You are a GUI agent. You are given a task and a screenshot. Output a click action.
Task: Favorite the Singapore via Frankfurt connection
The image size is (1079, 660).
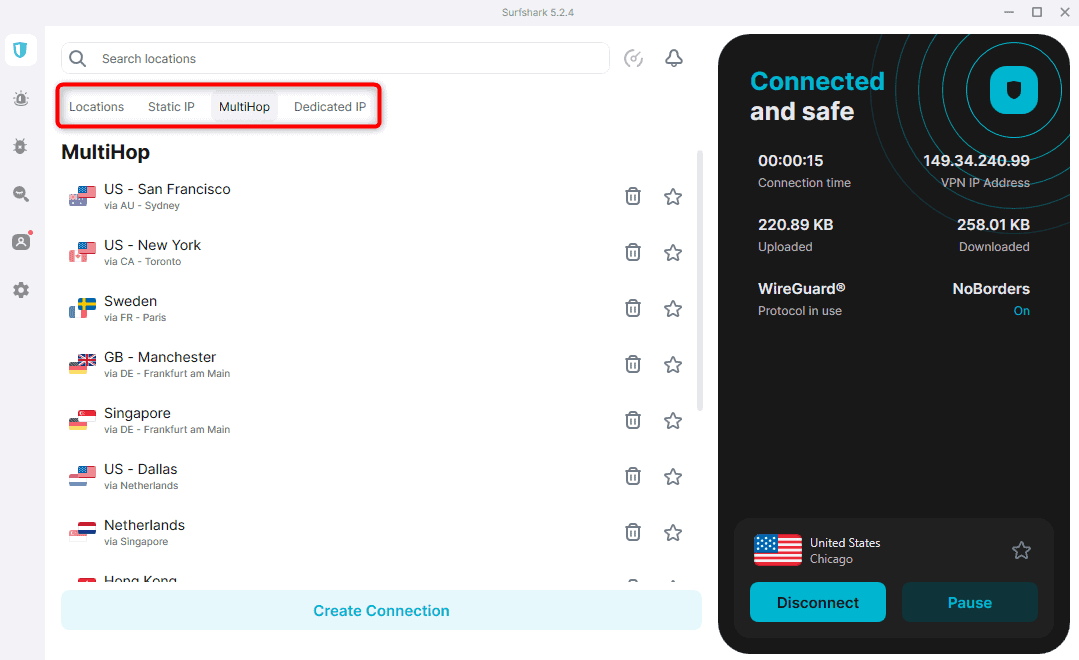pyautogui.click(x=673, y=421)
